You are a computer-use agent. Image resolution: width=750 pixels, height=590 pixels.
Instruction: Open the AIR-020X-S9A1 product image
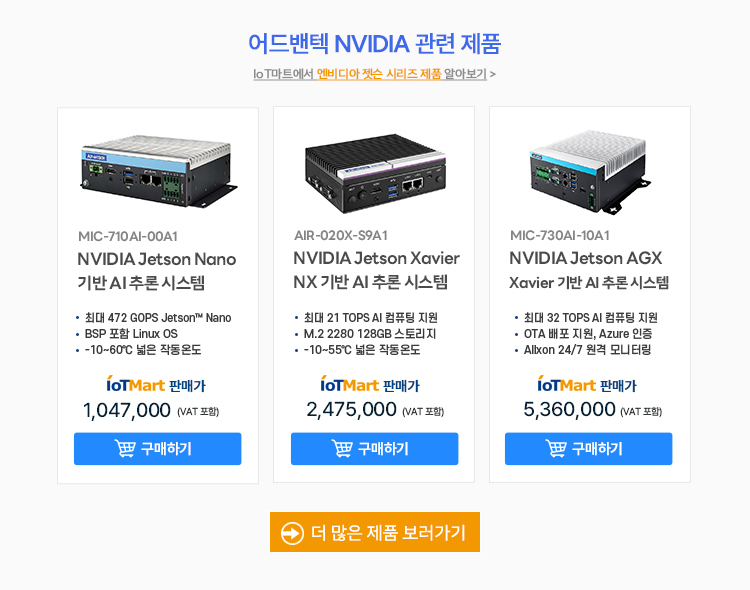pyautogui.click(x=375, y=173)
